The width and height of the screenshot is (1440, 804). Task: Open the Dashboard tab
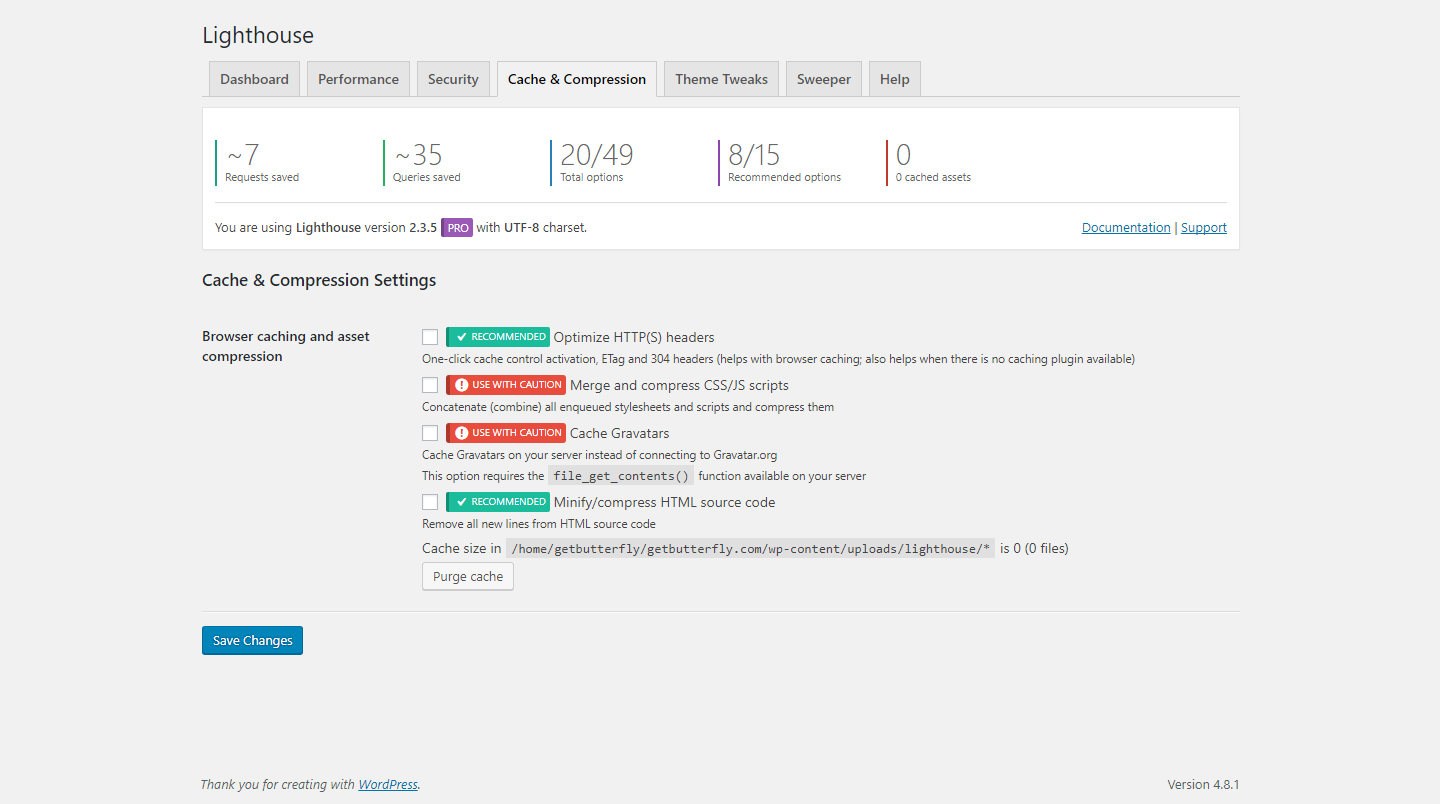point(254,79)
